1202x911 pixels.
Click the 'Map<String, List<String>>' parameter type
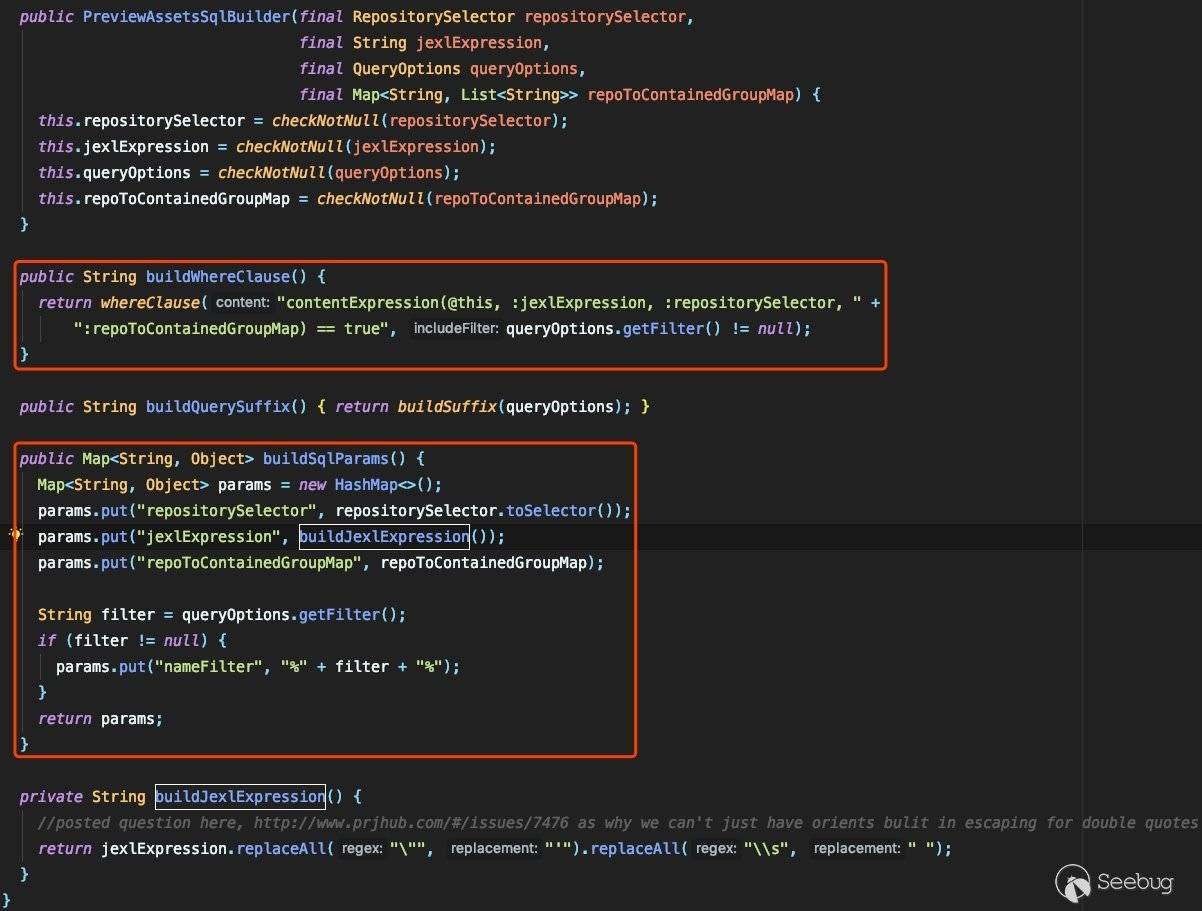pyautogui.click(x=465, y=94)
